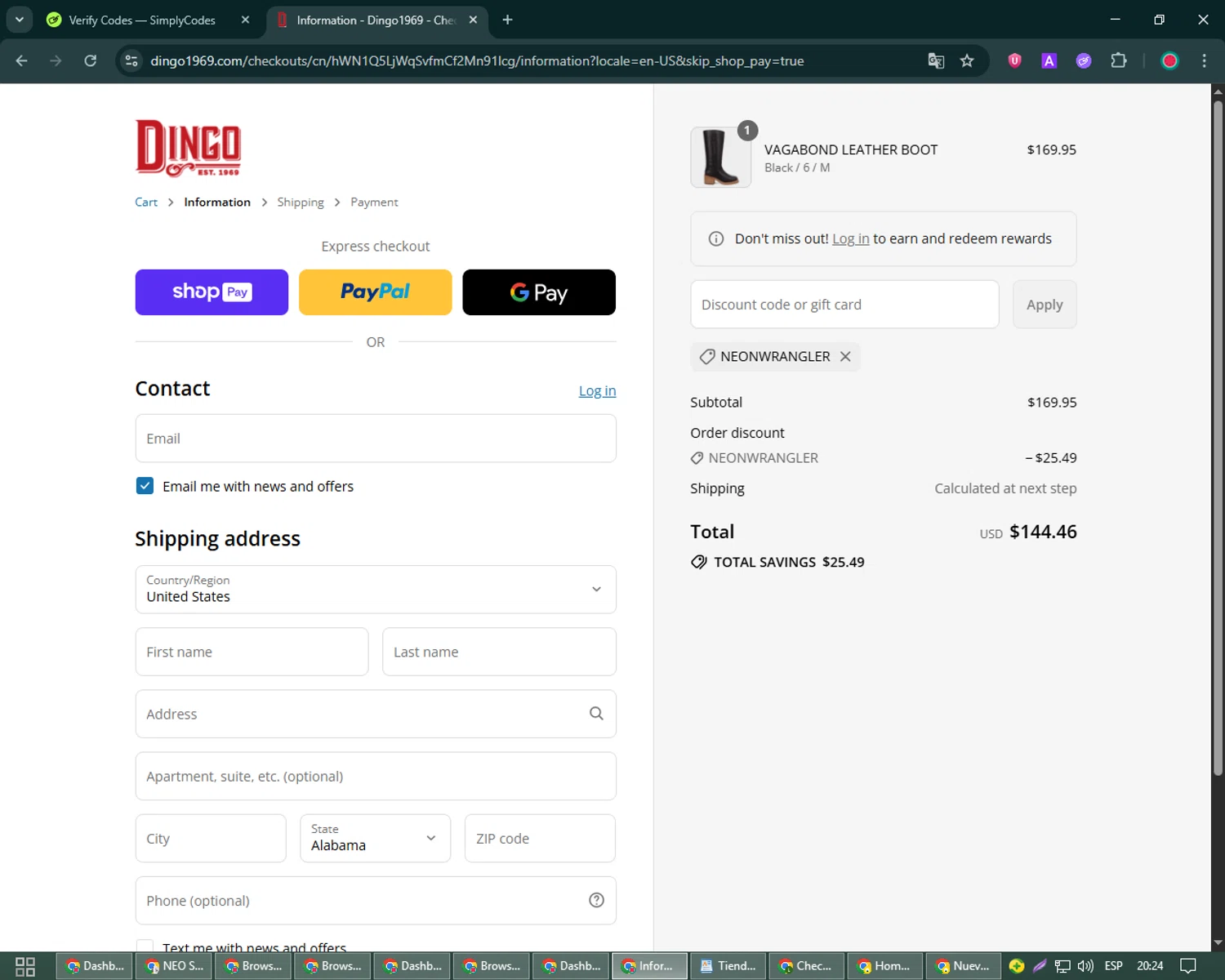Reload the checkout page

(x=91, y=60)
